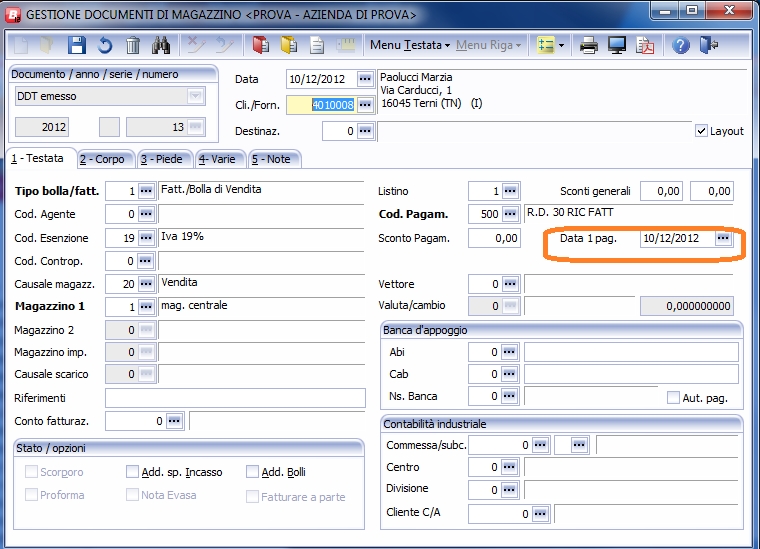Switch to the 2 - Corpo tab
Screen dimensions: 760x549
[x=102, y=159]
